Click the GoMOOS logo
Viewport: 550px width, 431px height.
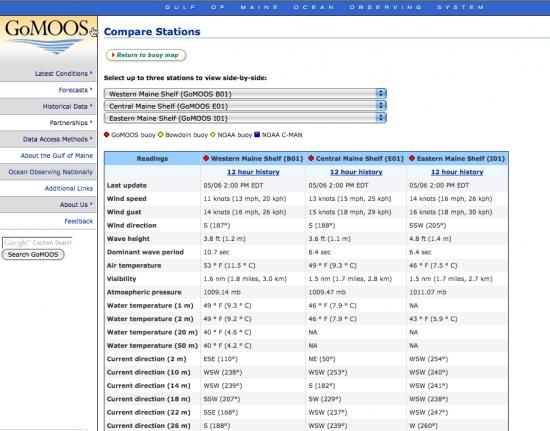pos(46,36)
